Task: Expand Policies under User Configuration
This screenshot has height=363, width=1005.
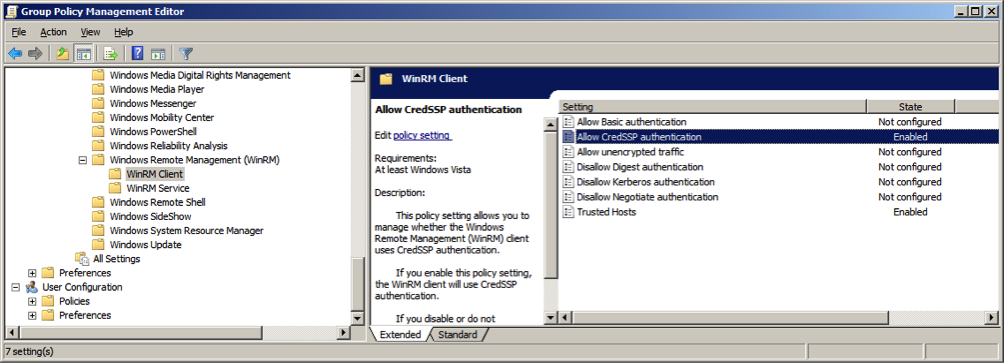Action: [x=32, y=301]
